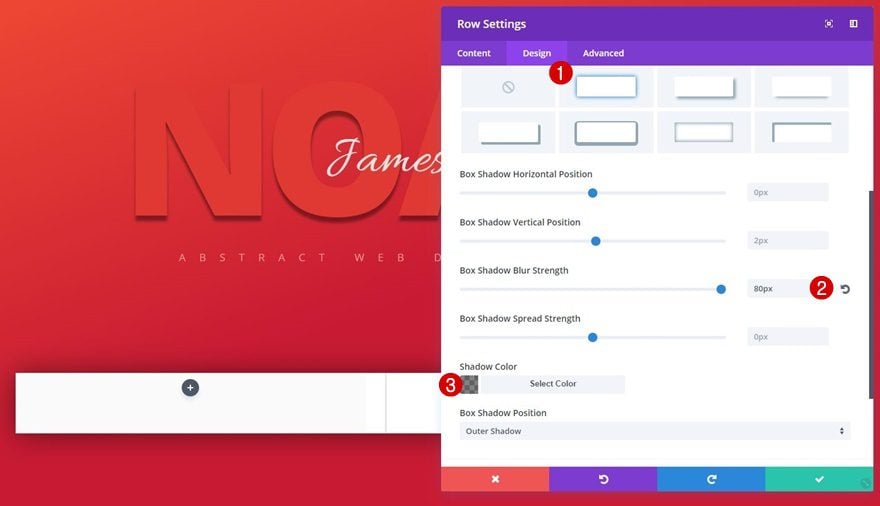The width and height of the screenshot is (880, 506).
Task: Click the Box Shadow Vertical Position value field
Action: click(x=787, y=241)
